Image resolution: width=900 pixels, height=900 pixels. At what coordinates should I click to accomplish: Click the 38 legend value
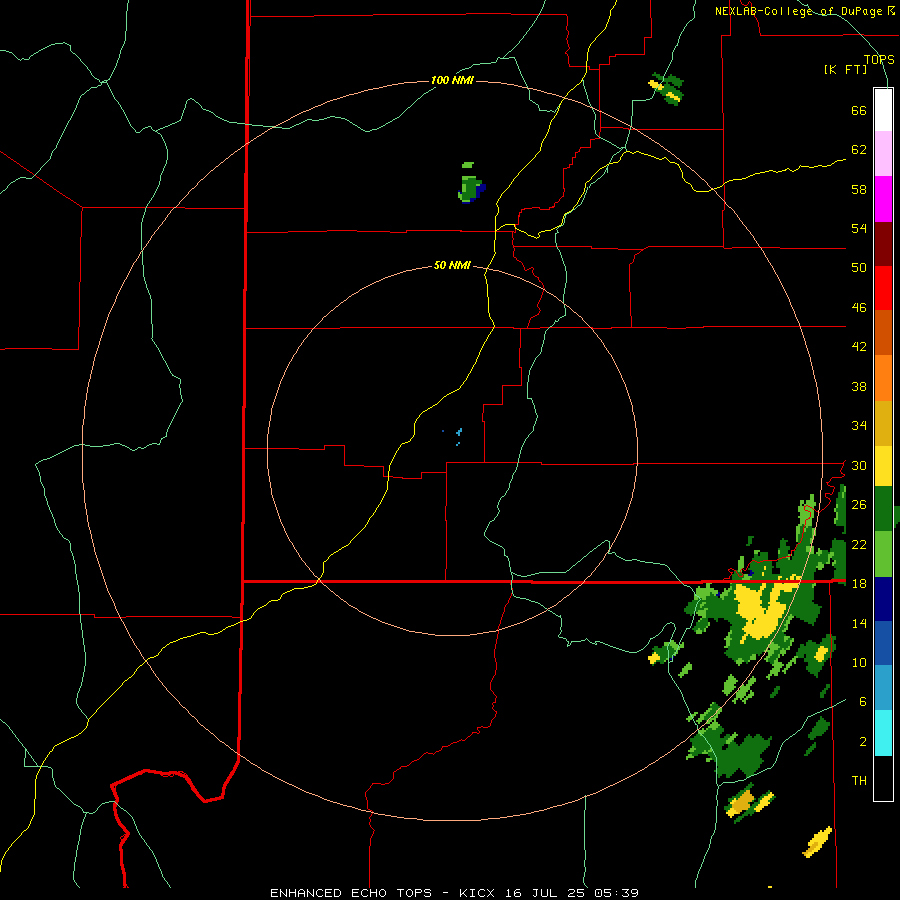(x=859, y=386)
